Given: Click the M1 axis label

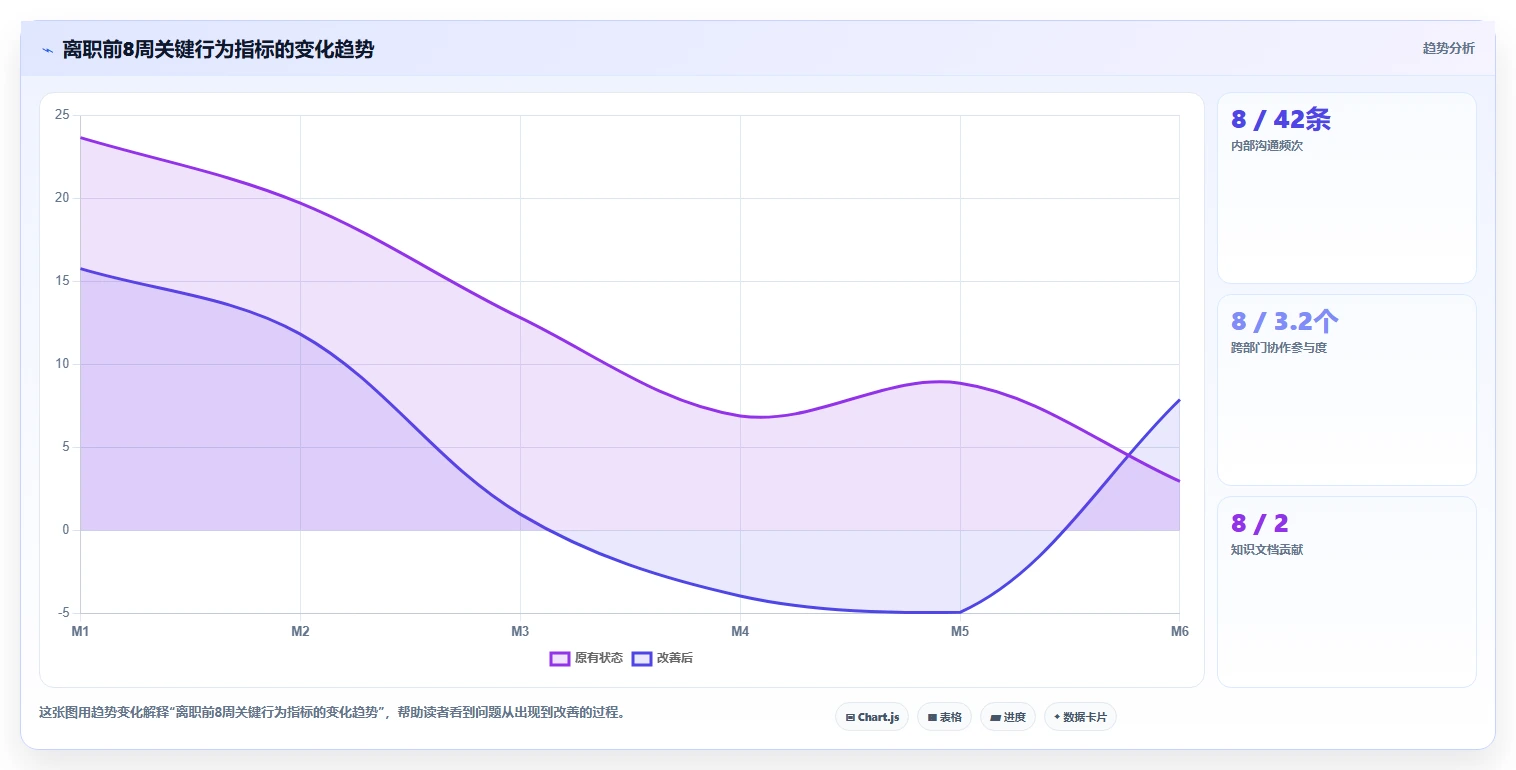Looking at the screenshot, I should [x=80, y=631].
